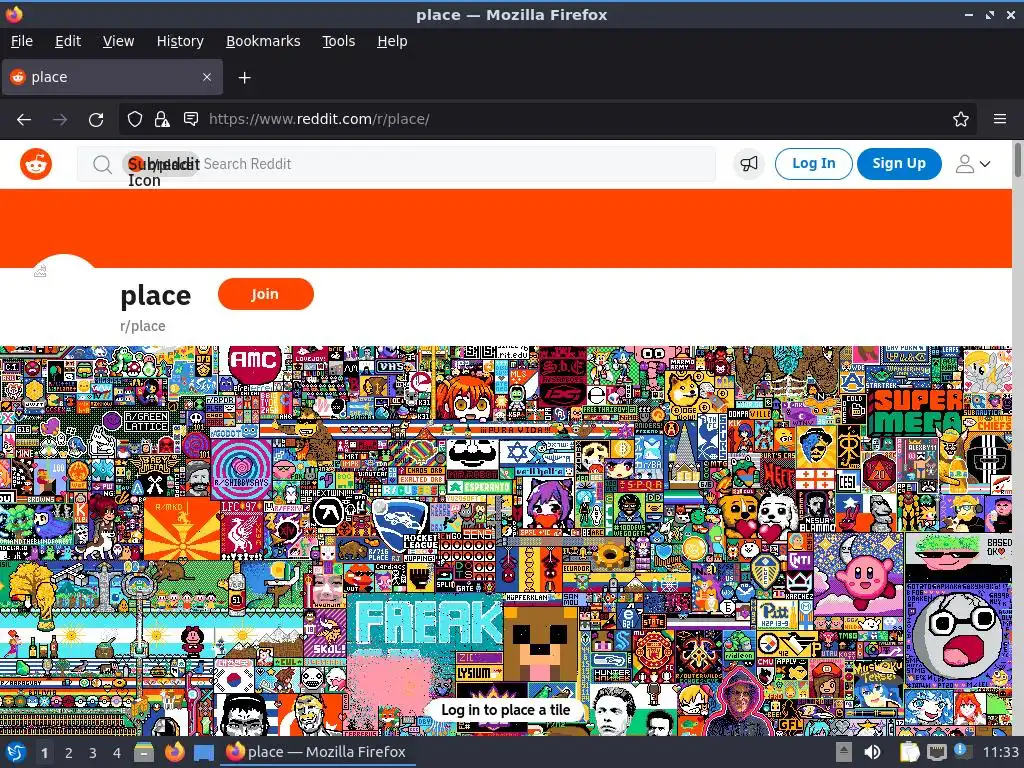Click the SUPER MEGA pixel art
Image resolution: width=1024 pixels, height=768 pixels.
click(918, 410)
